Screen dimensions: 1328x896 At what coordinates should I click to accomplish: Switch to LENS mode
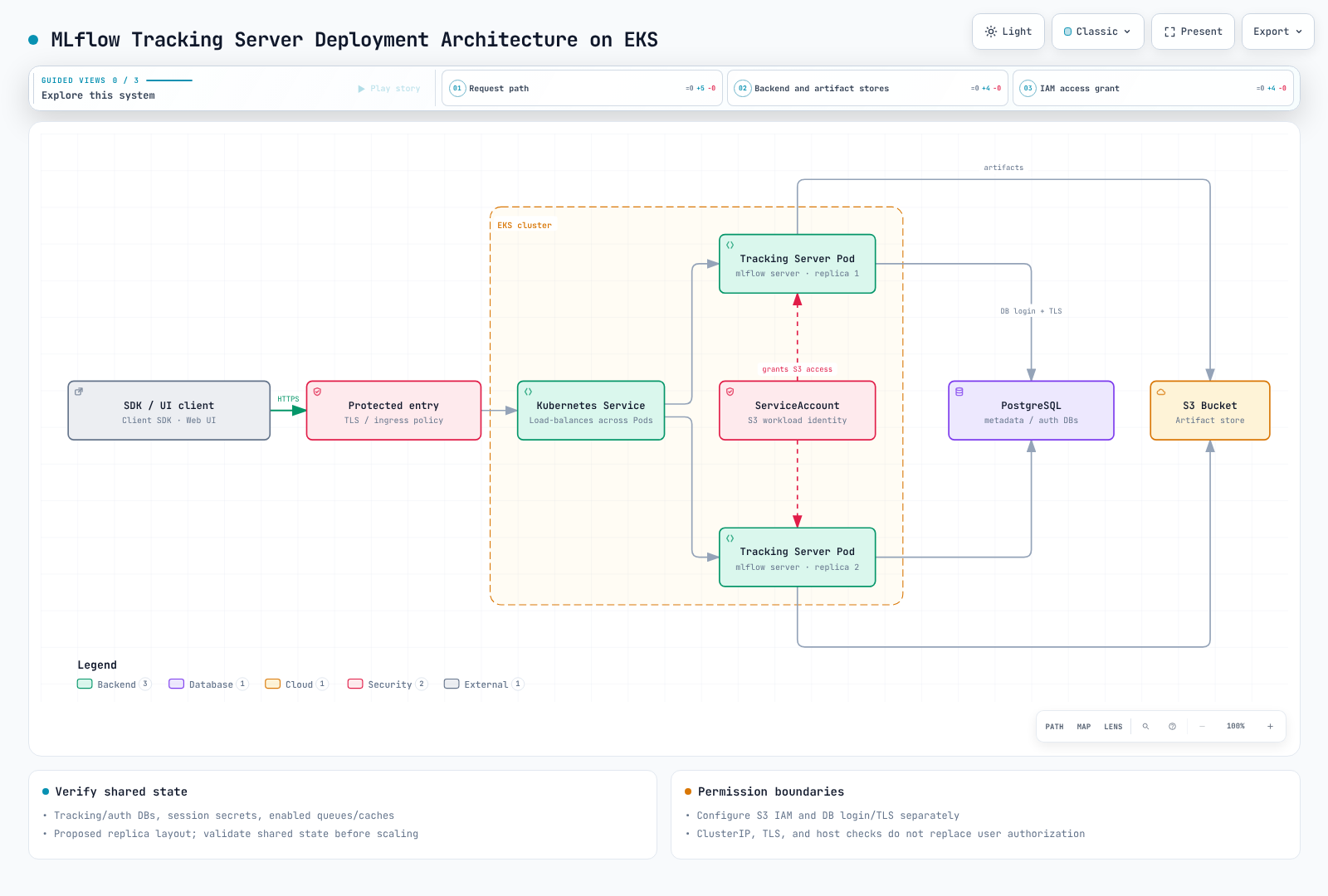pos(1113,727)
